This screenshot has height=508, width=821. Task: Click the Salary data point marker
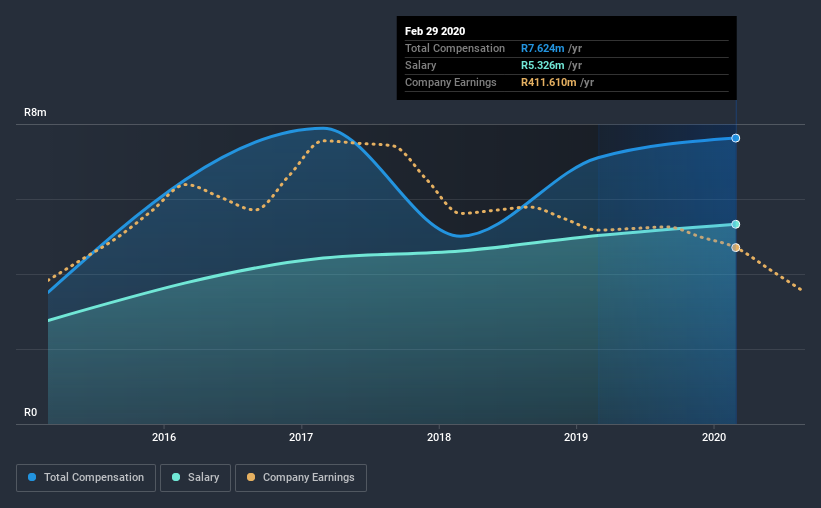coord(736,224)
